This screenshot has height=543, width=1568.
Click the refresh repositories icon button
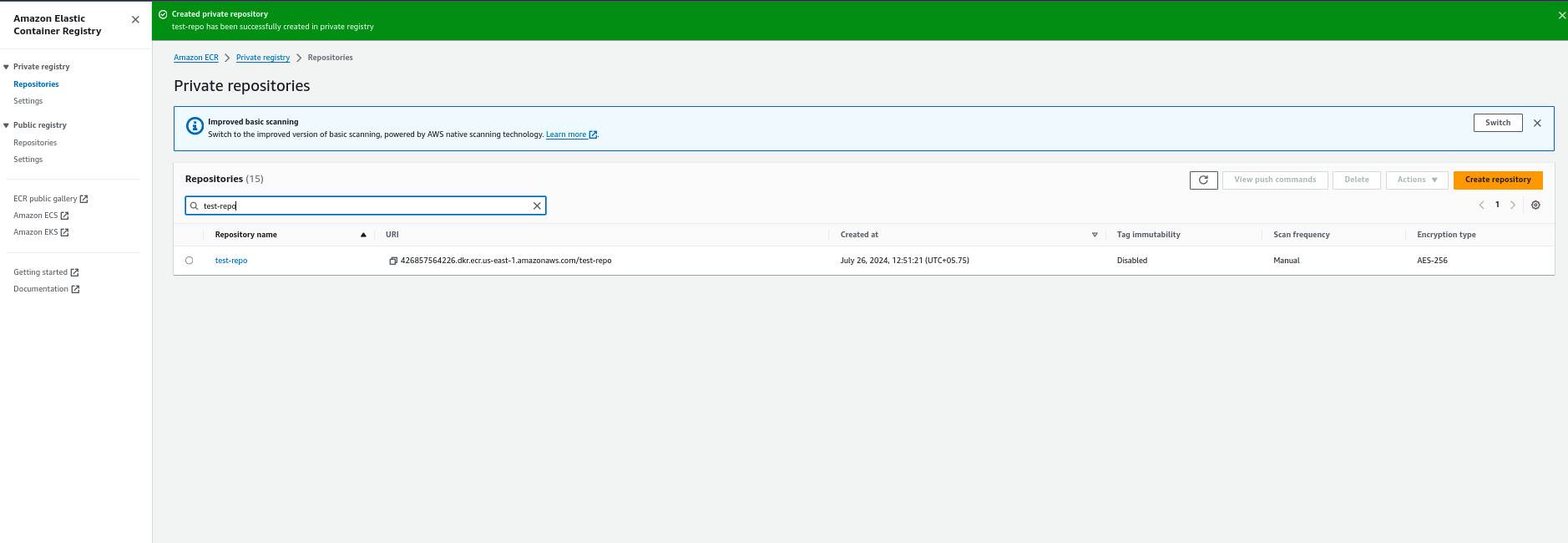click(x=1203, y=180)
